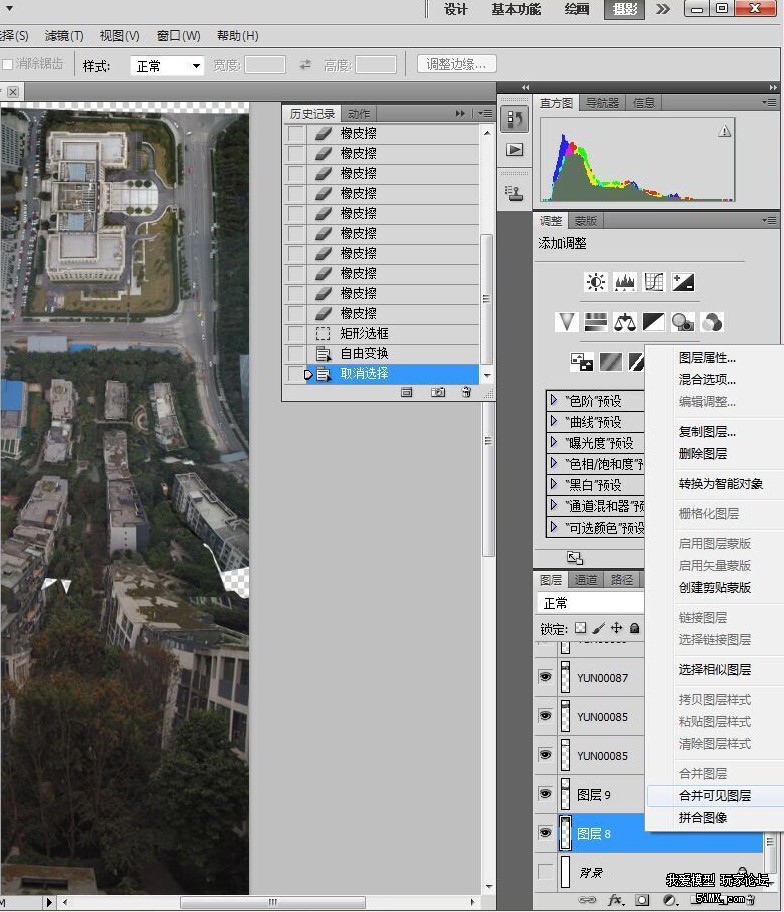Add a Brightness/Contrast adjustment
Screen dimensions: 784x912
click(596, 282)
